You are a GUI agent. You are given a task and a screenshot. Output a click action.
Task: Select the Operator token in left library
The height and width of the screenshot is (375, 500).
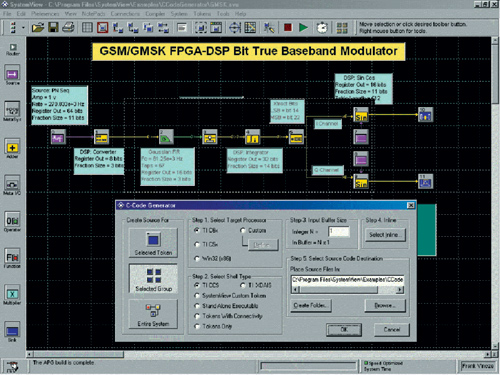tap(12, 221)
